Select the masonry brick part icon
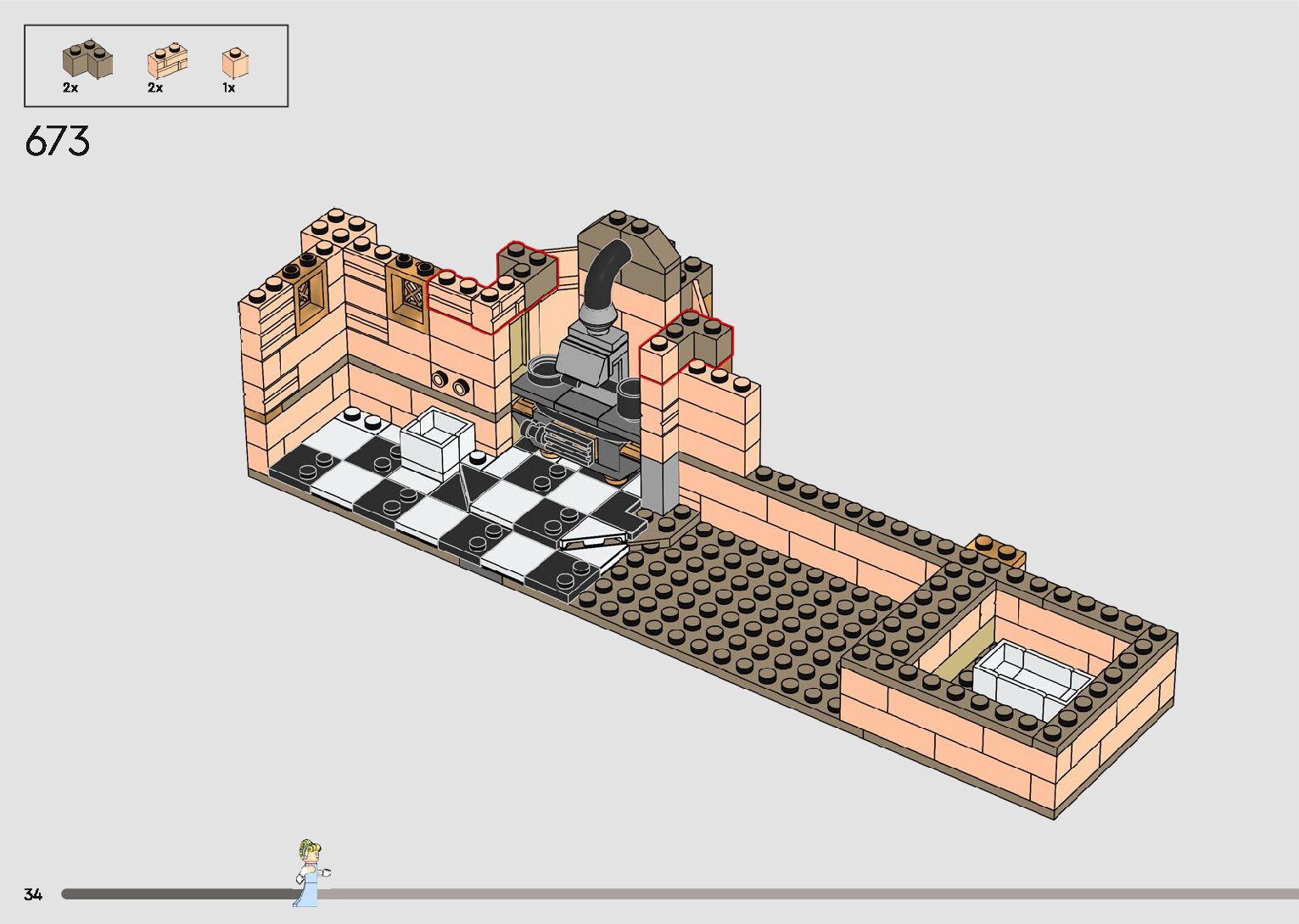The image size is (1299, 924). (x=167, y=60)
